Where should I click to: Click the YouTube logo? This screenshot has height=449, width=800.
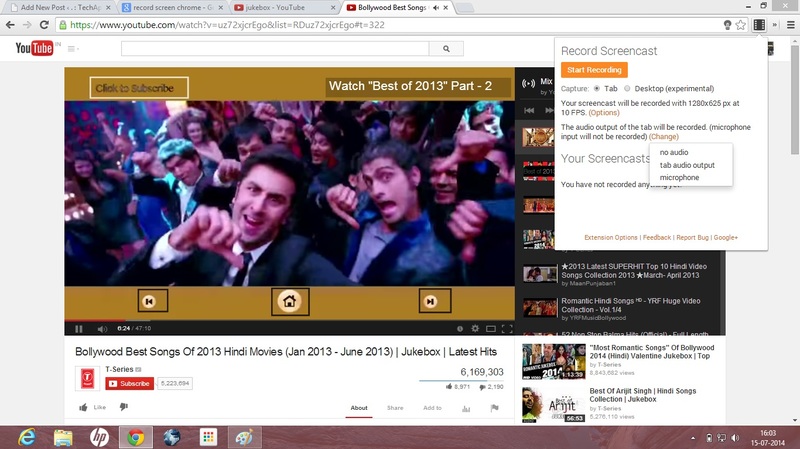[x=34, y=48]
